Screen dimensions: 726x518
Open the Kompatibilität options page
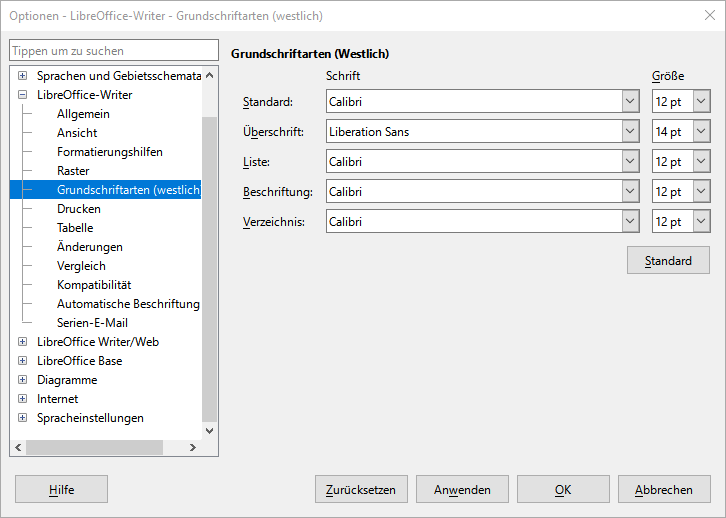[94, 285]
